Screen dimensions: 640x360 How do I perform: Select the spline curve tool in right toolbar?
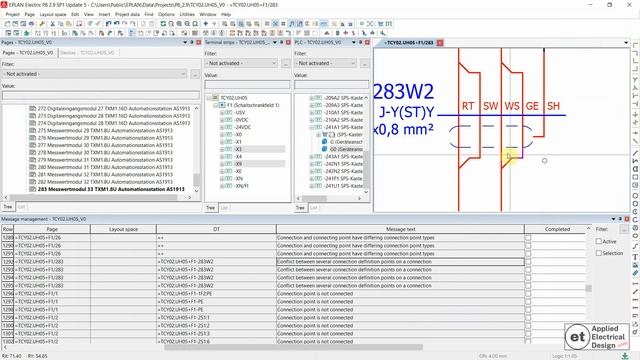tap(635, 247)
